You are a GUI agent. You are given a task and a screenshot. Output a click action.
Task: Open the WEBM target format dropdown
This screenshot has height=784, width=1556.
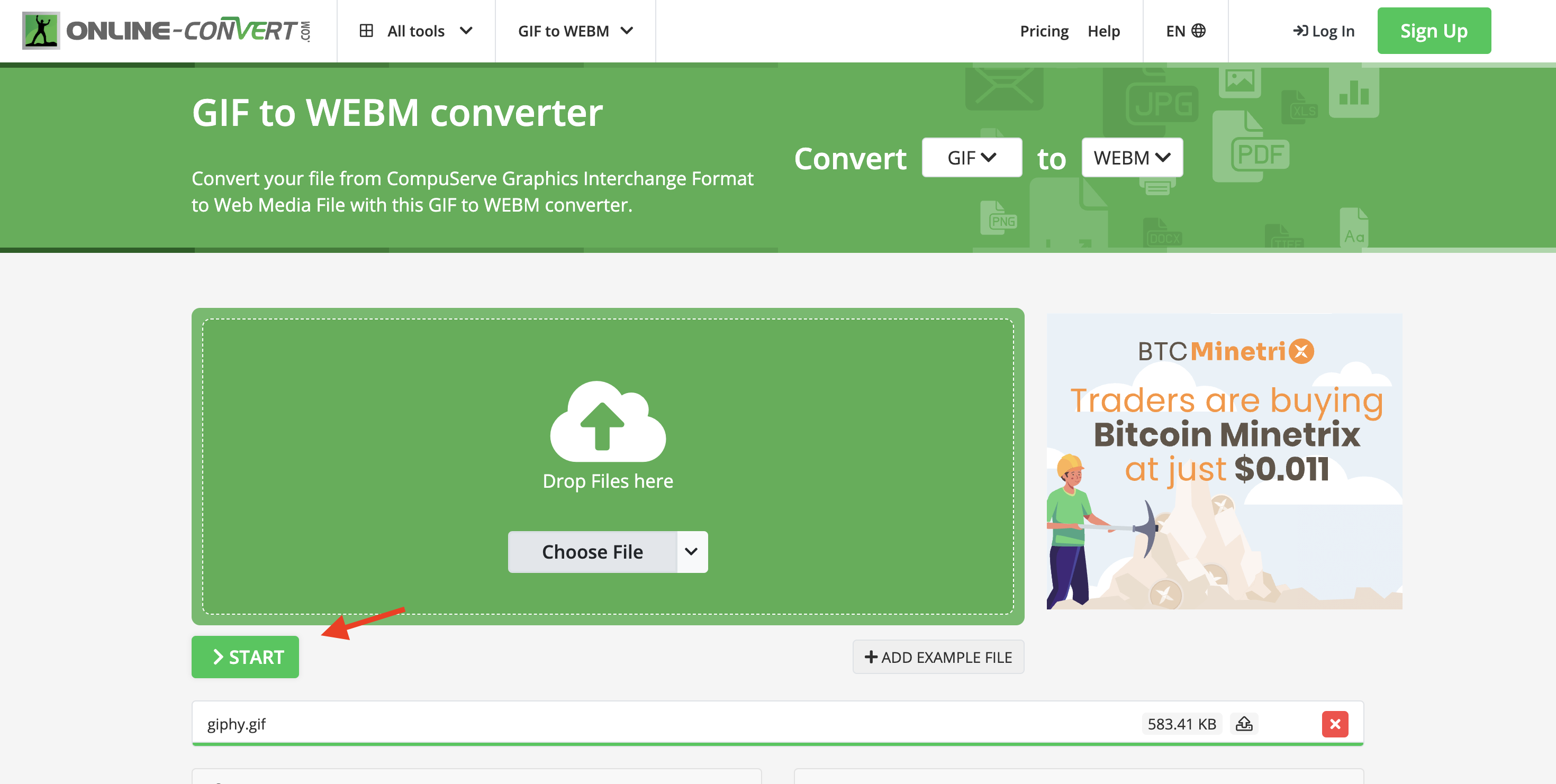1132,158
